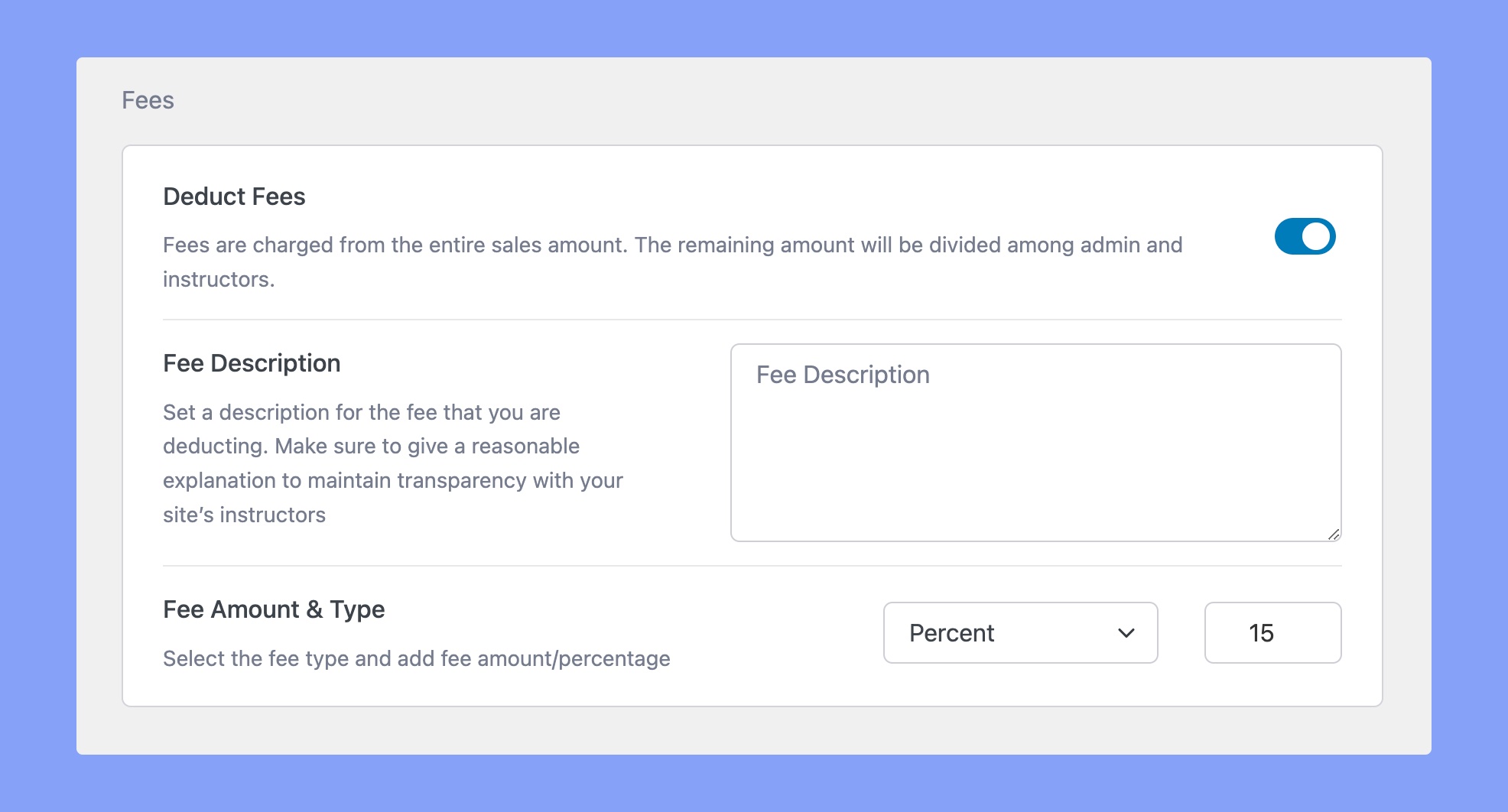Click the resize handle of the Fee Description textarea
This screenshot has width=1508, height=812.
click(x=1333, y=534)
